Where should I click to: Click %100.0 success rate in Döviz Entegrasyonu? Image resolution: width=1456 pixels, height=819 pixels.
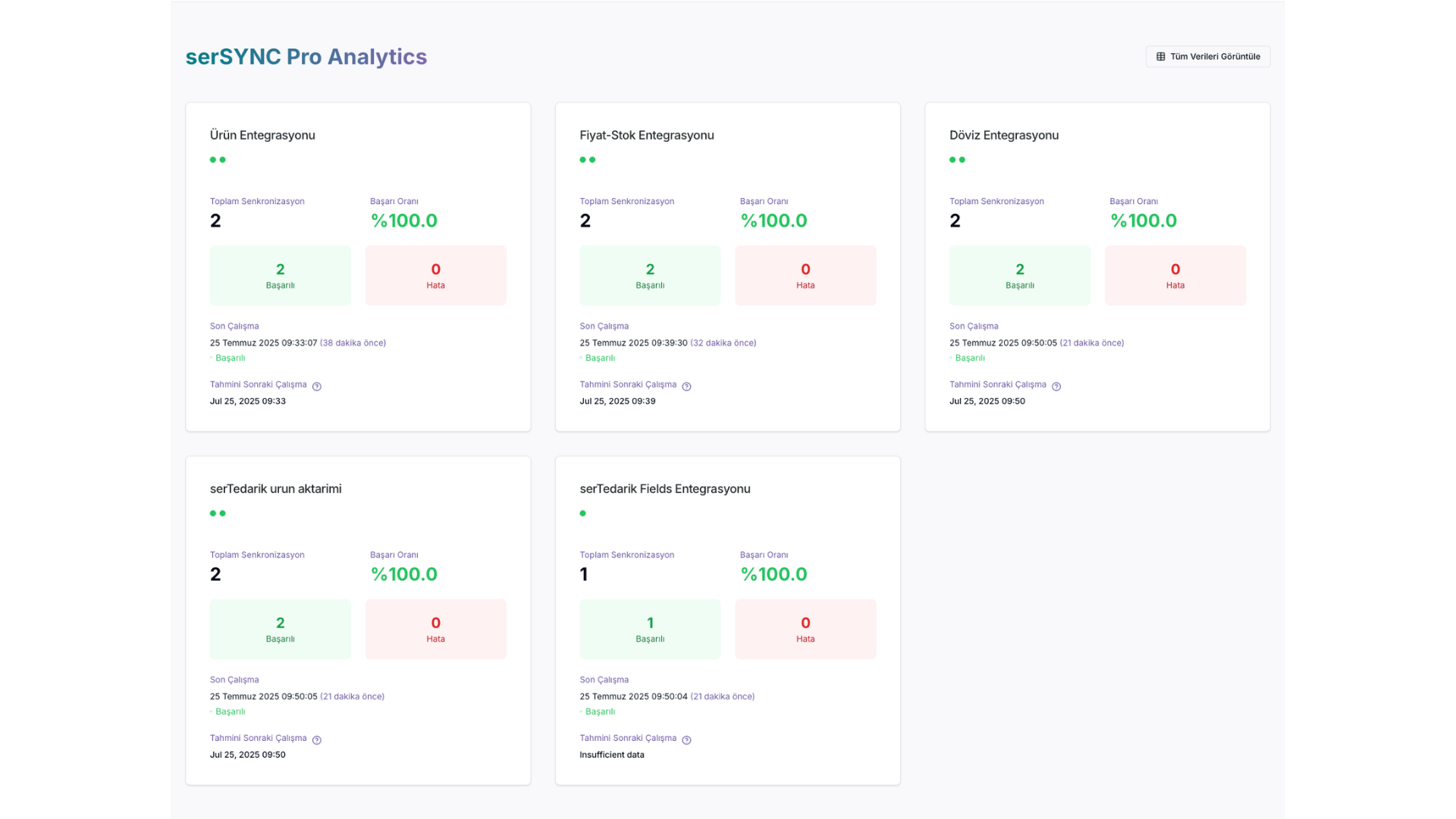click(x=1143, y=221)
